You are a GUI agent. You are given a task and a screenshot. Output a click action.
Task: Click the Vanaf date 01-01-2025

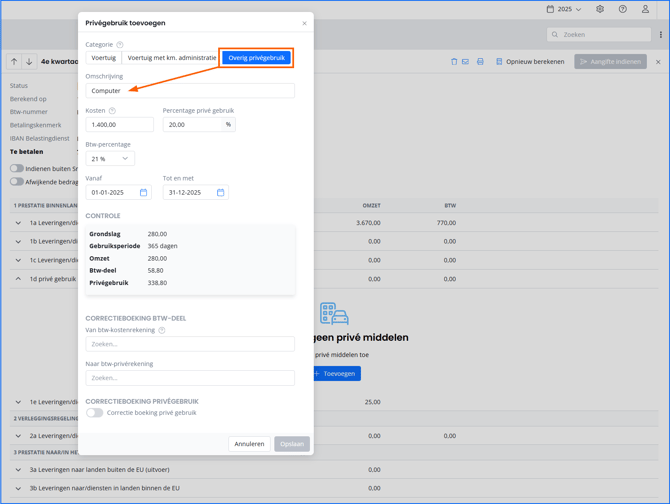pos(108,193)
